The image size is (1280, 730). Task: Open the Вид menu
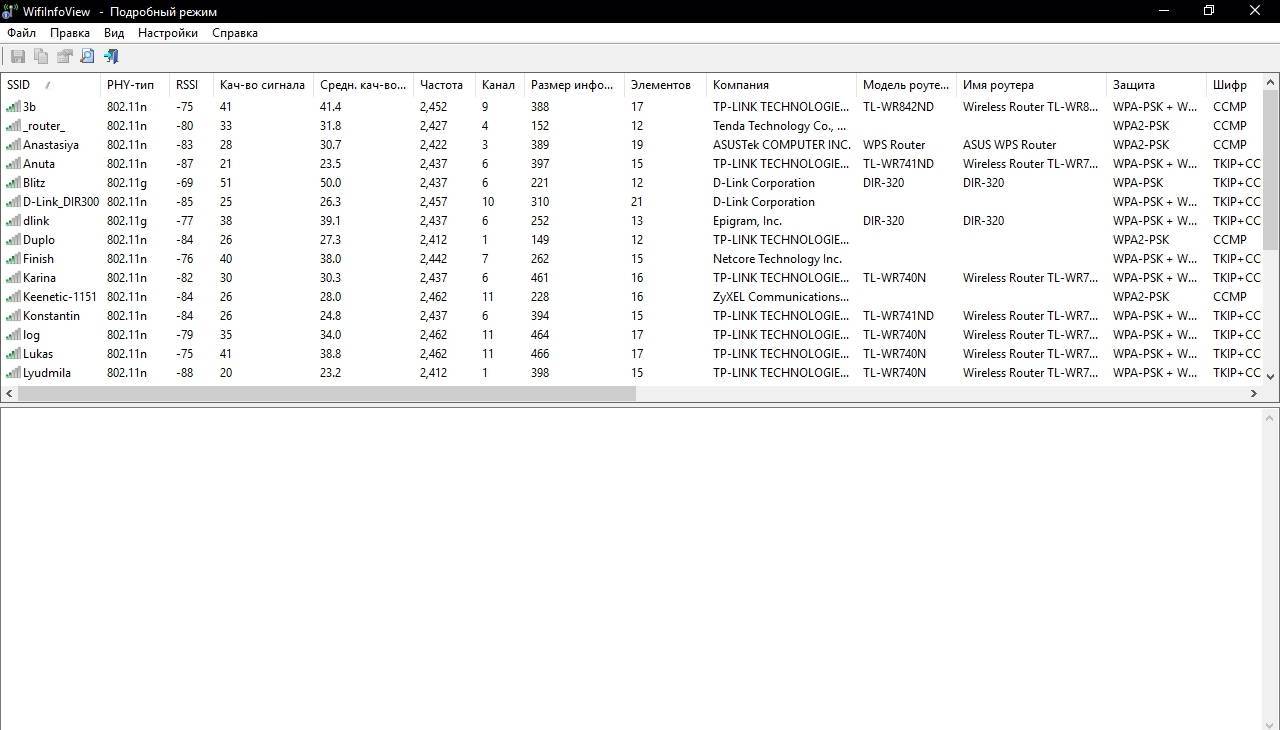pos(114,33)
